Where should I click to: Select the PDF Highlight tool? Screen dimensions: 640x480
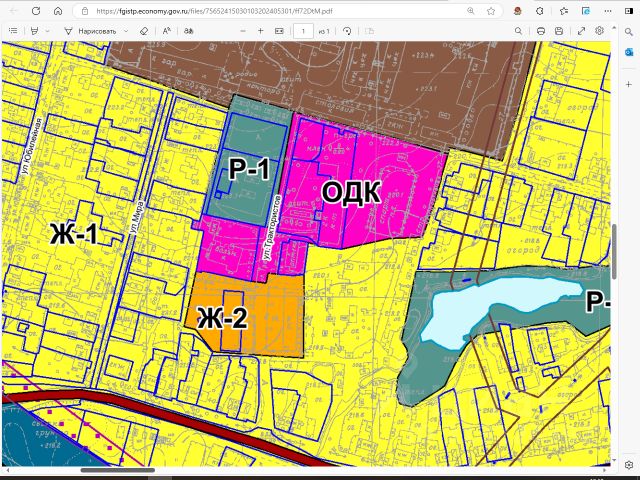35,31
